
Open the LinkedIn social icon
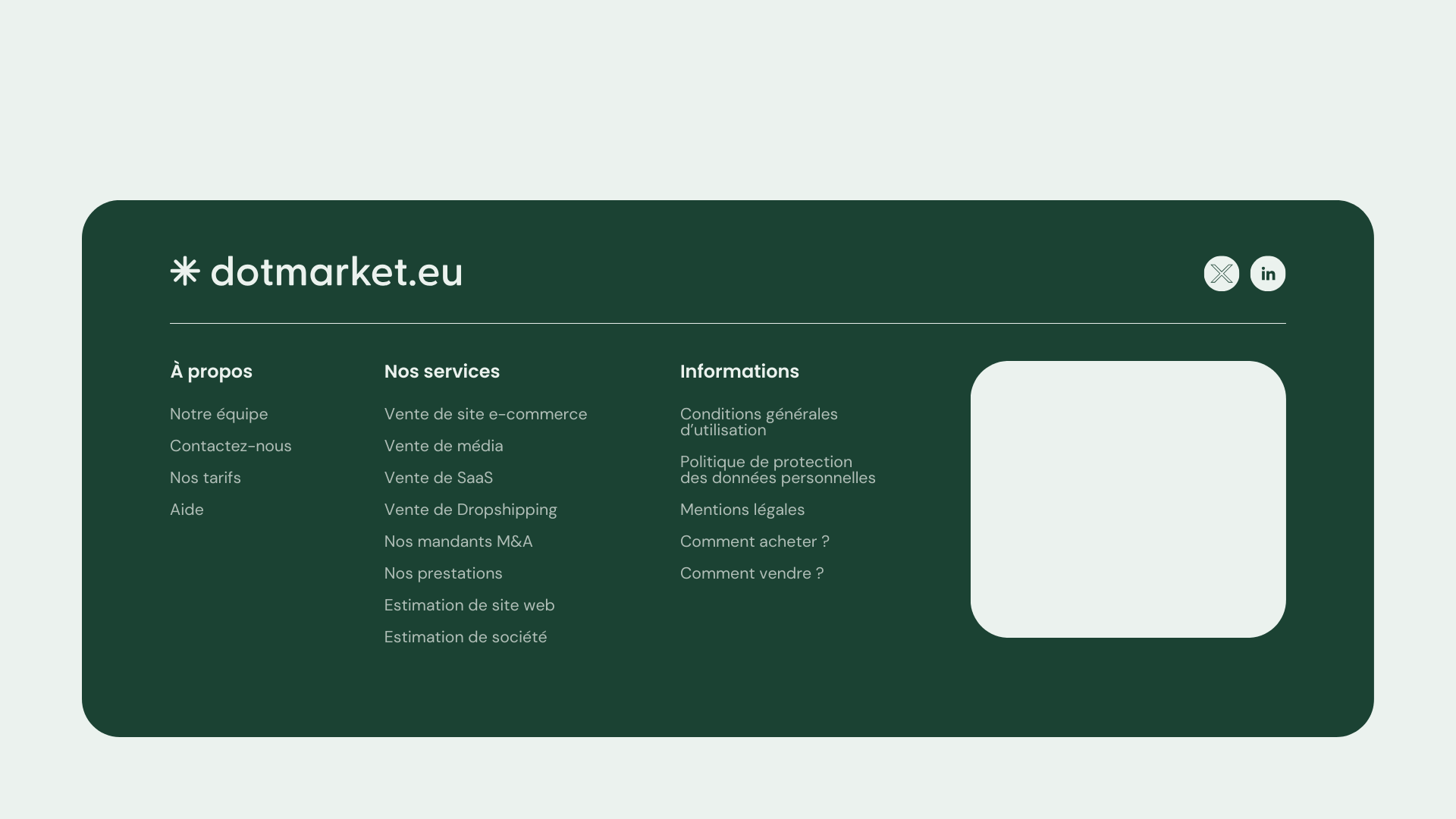1267,274
